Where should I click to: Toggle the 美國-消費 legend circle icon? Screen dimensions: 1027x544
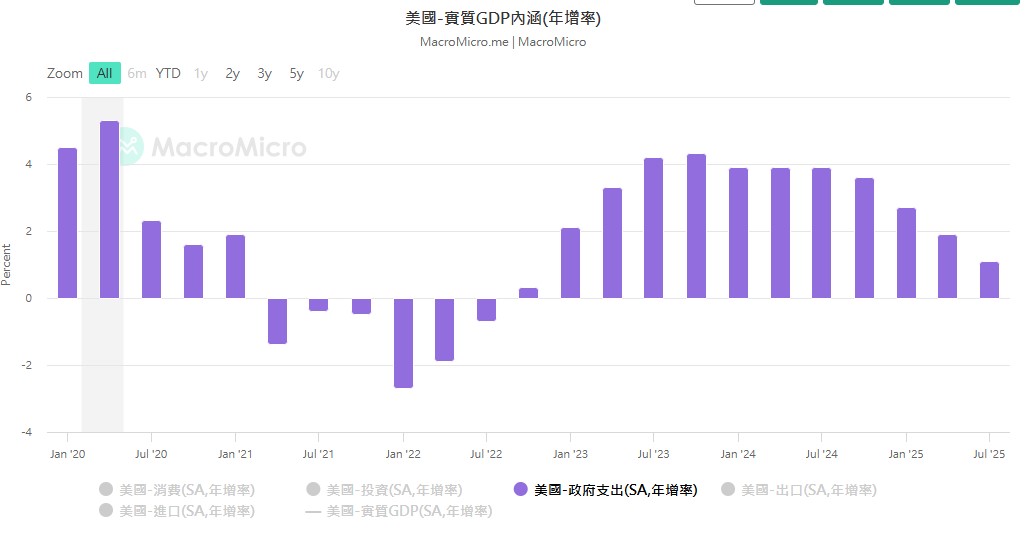(106, 490)
